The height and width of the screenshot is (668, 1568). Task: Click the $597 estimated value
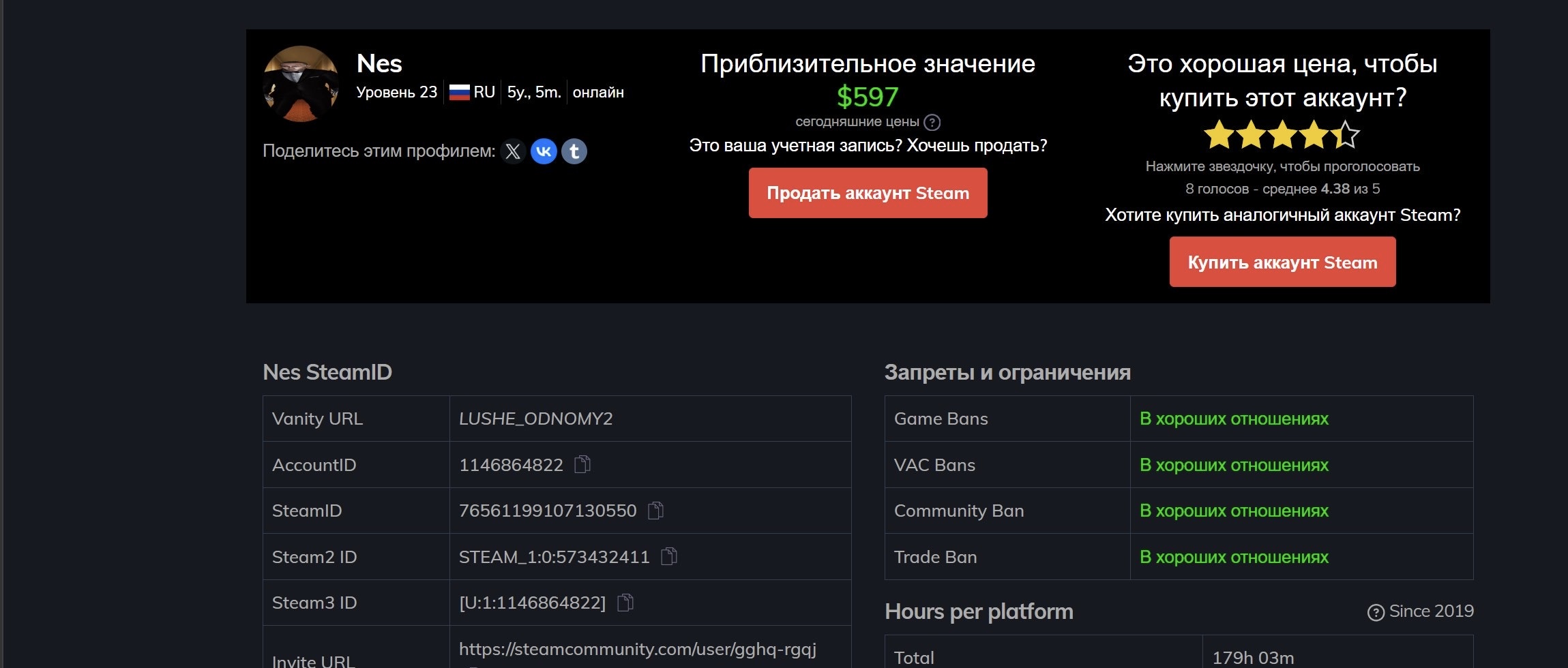point(868,97)
